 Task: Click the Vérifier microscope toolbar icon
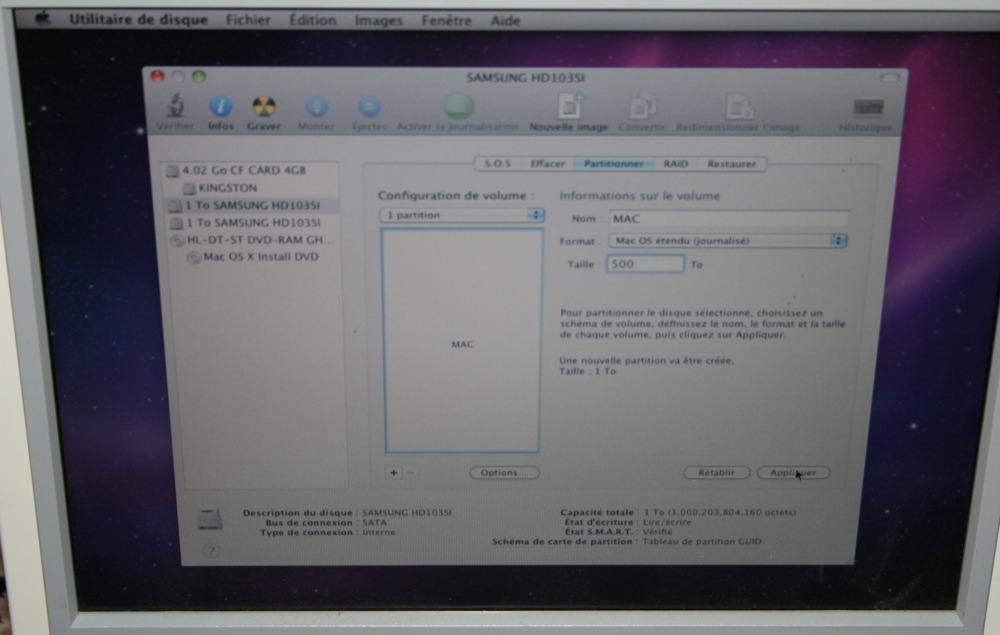pyautogui.click(x=175, y=105)
